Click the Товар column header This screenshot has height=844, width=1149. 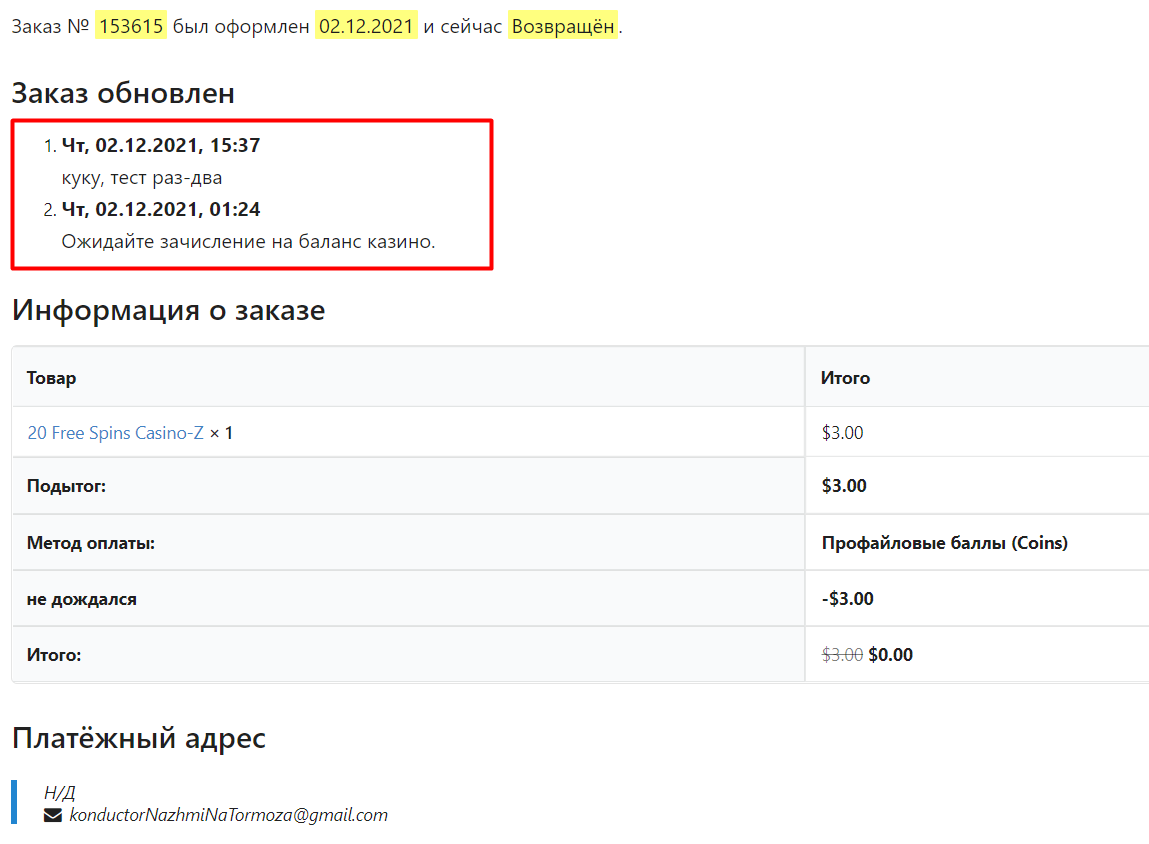point(51,378)
